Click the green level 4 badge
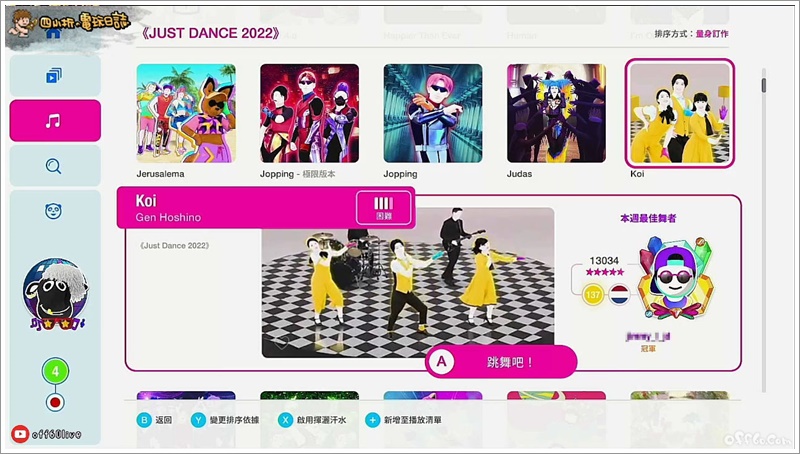 tap(55, 371)
